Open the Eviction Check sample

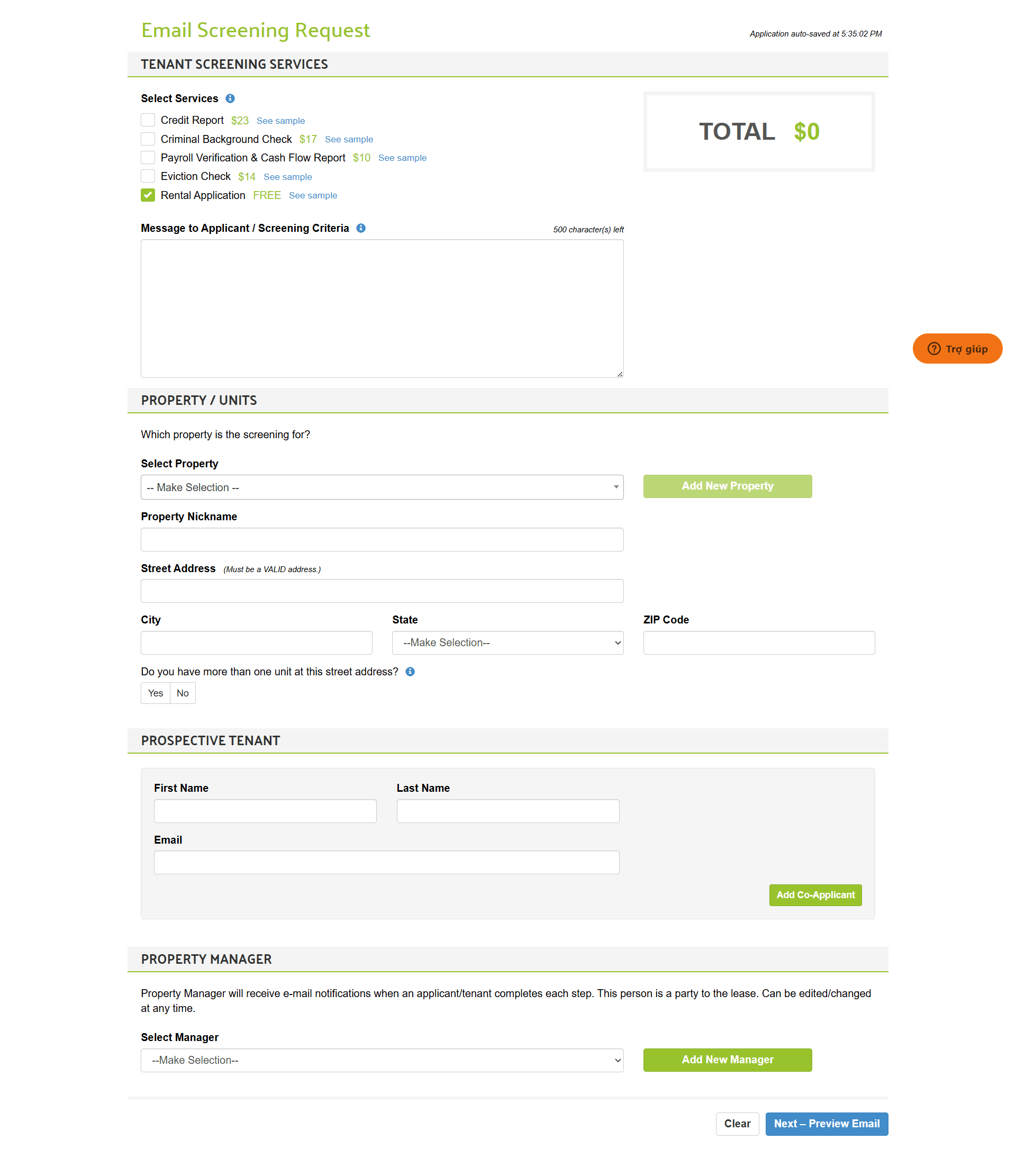click(288, 177)
